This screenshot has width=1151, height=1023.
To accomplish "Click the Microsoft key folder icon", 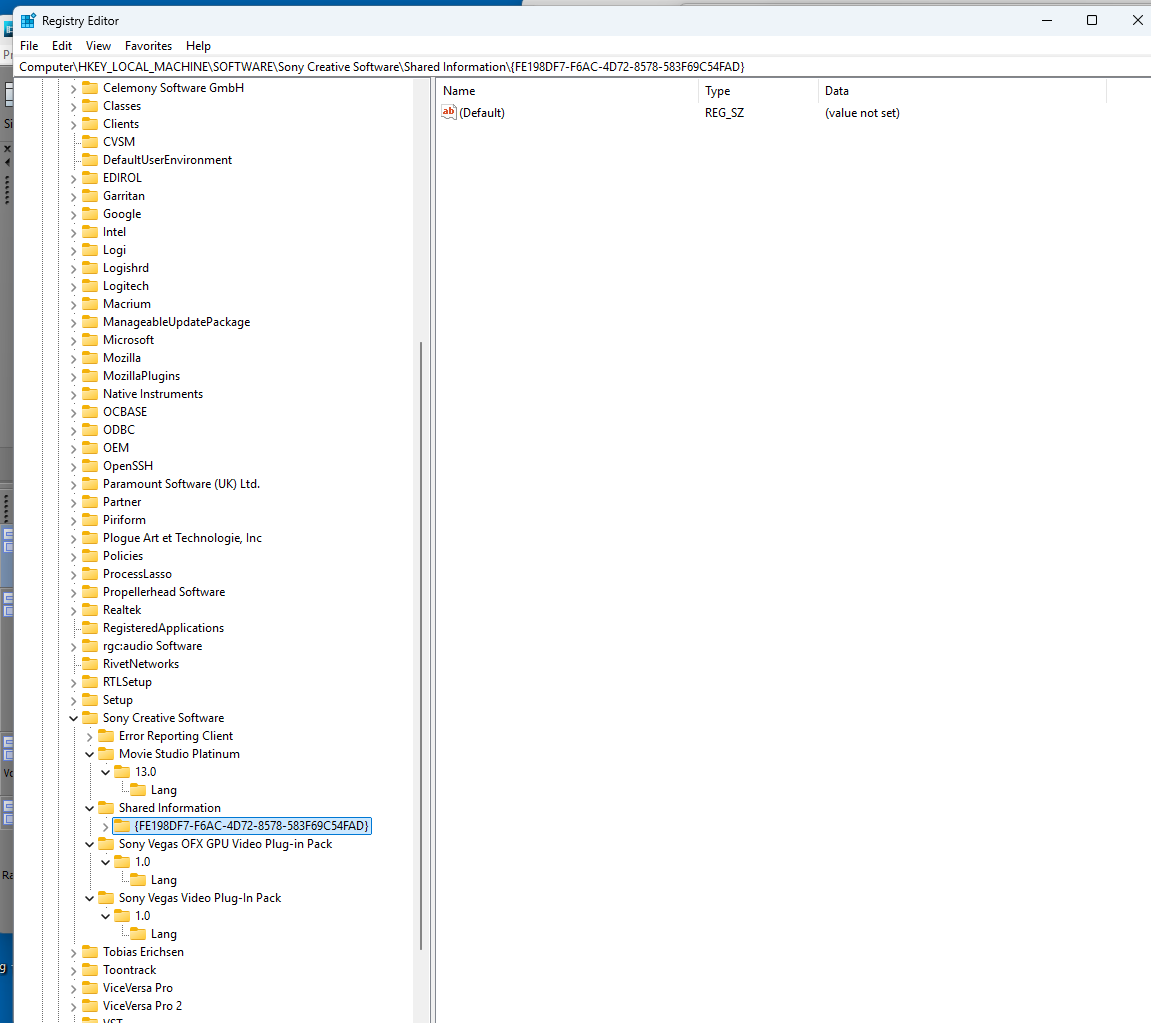I will (x=90, y=340).
